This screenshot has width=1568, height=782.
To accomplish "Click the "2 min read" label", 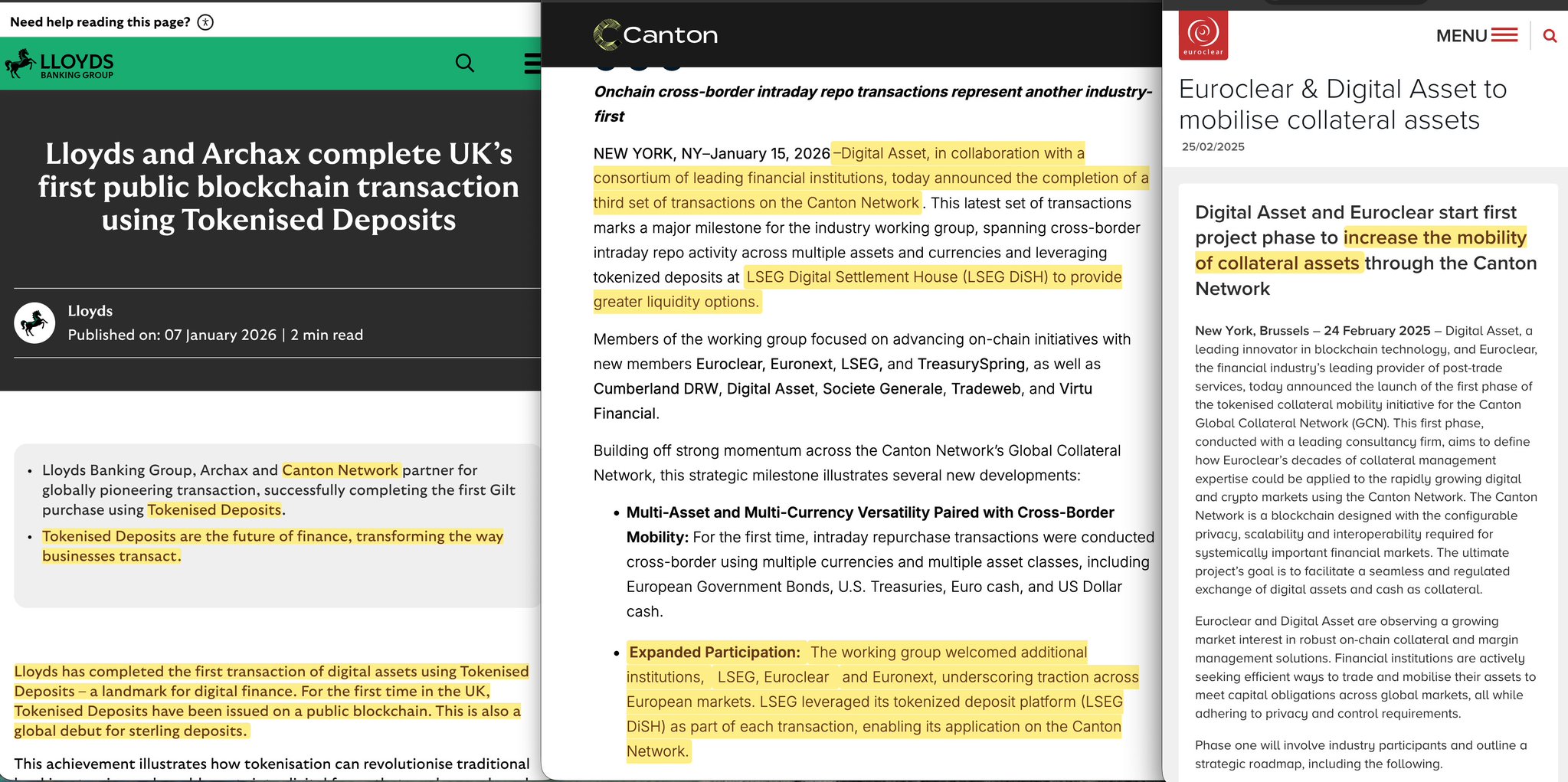I will [327, 335].
